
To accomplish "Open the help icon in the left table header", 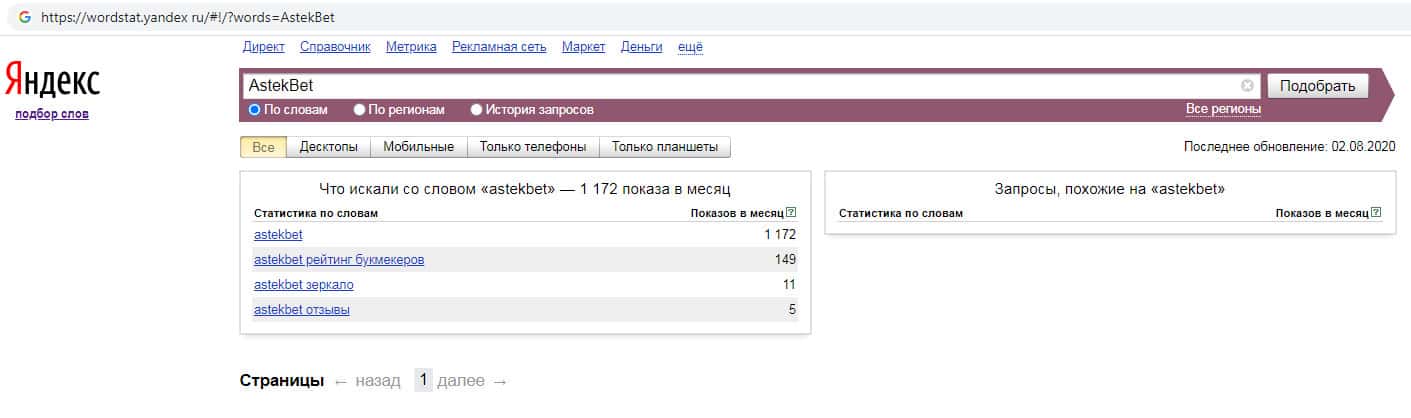I will tap(791, 213).
